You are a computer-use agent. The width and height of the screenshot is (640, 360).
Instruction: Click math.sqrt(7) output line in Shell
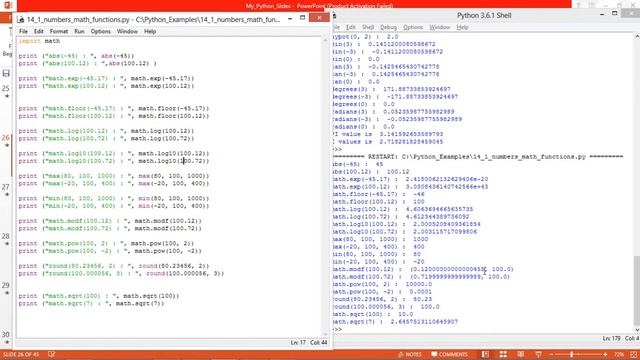(396, 322)
